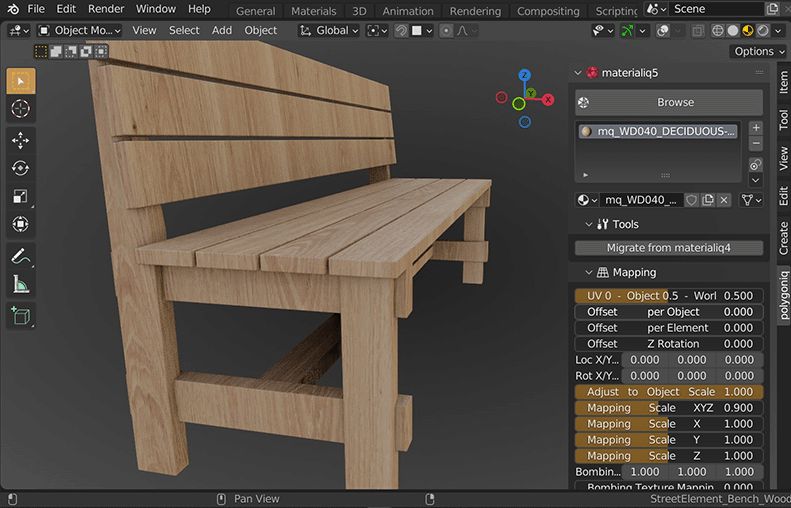The height and width of the screenshot is (508, 791).
Task: Select the Select Box tool
Action: pos(21,81)
